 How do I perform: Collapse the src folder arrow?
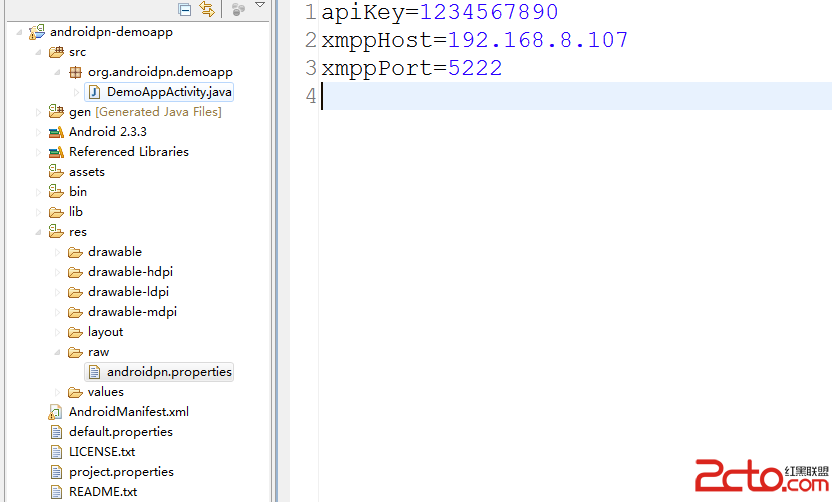tap(38, 53)
